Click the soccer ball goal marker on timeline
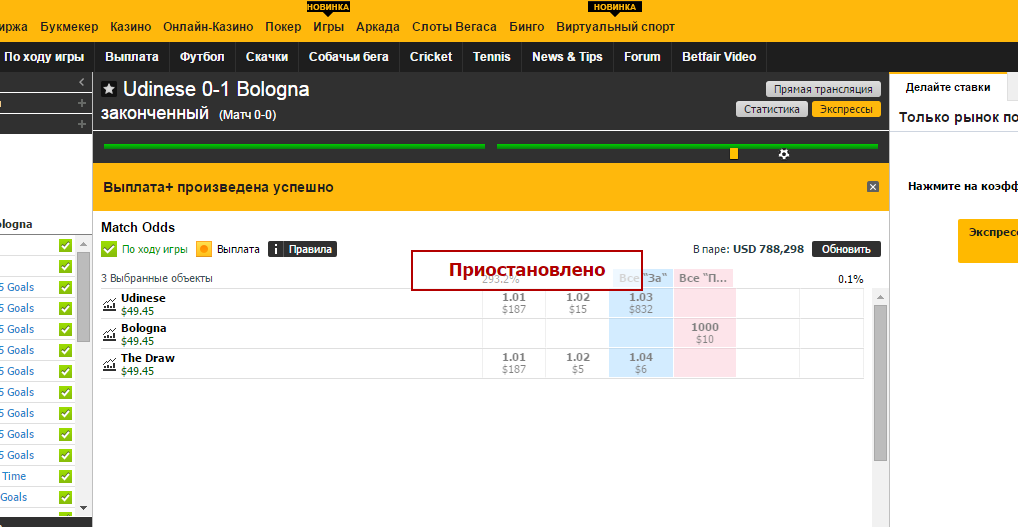 (x=784, y=154)
